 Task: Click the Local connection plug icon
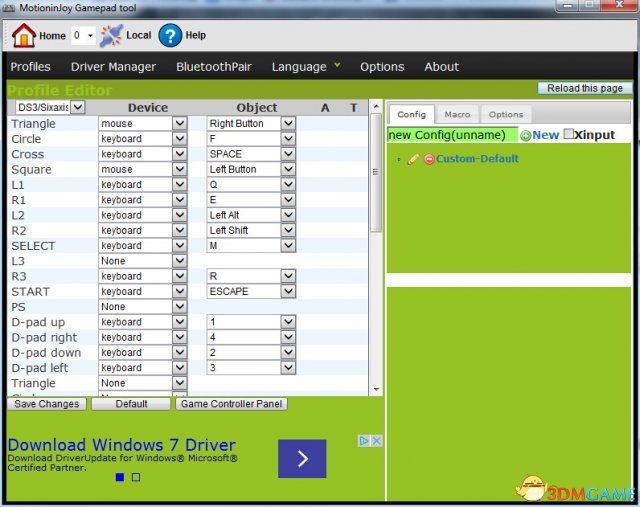click(111, 36)
